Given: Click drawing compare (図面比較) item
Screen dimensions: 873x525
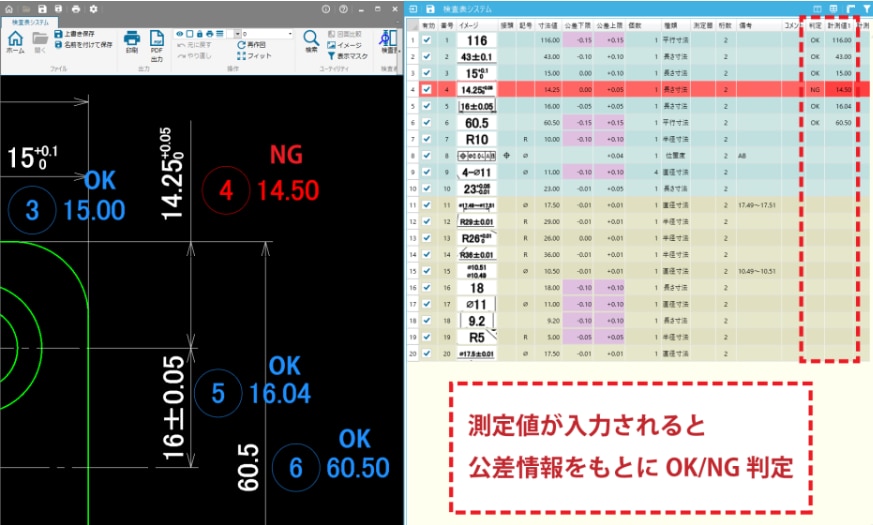Looking at the screenshot, I should [x=345, y=34].
